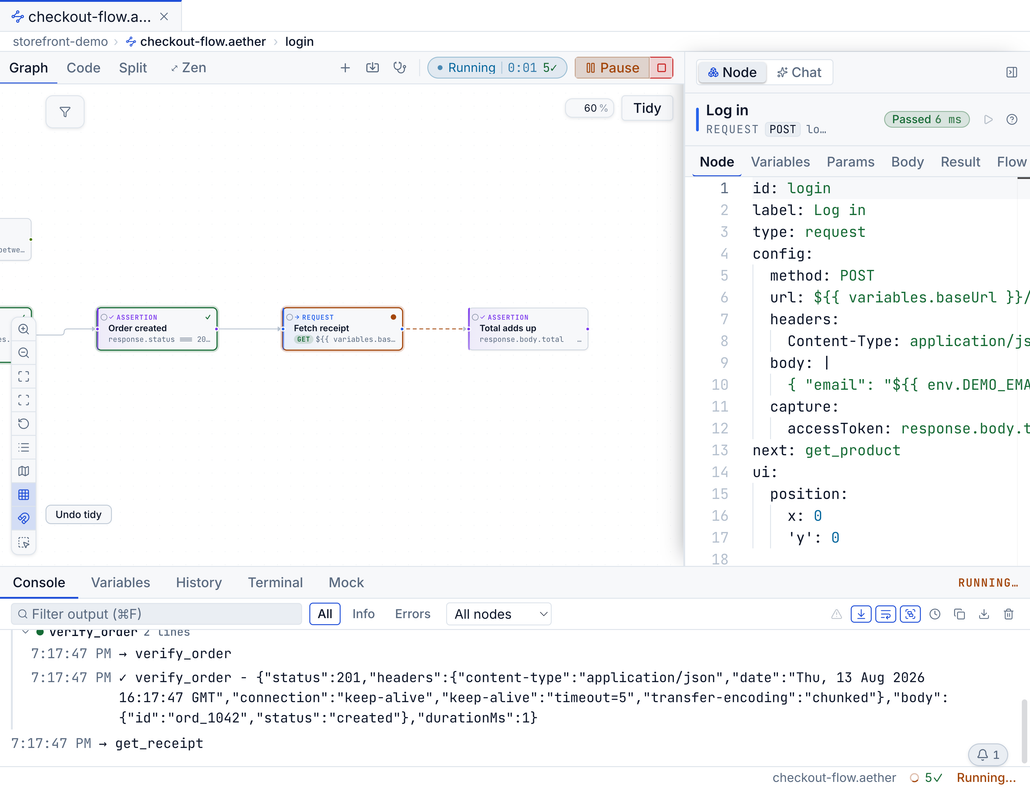Toggle the grid display icon

[24, 494]
